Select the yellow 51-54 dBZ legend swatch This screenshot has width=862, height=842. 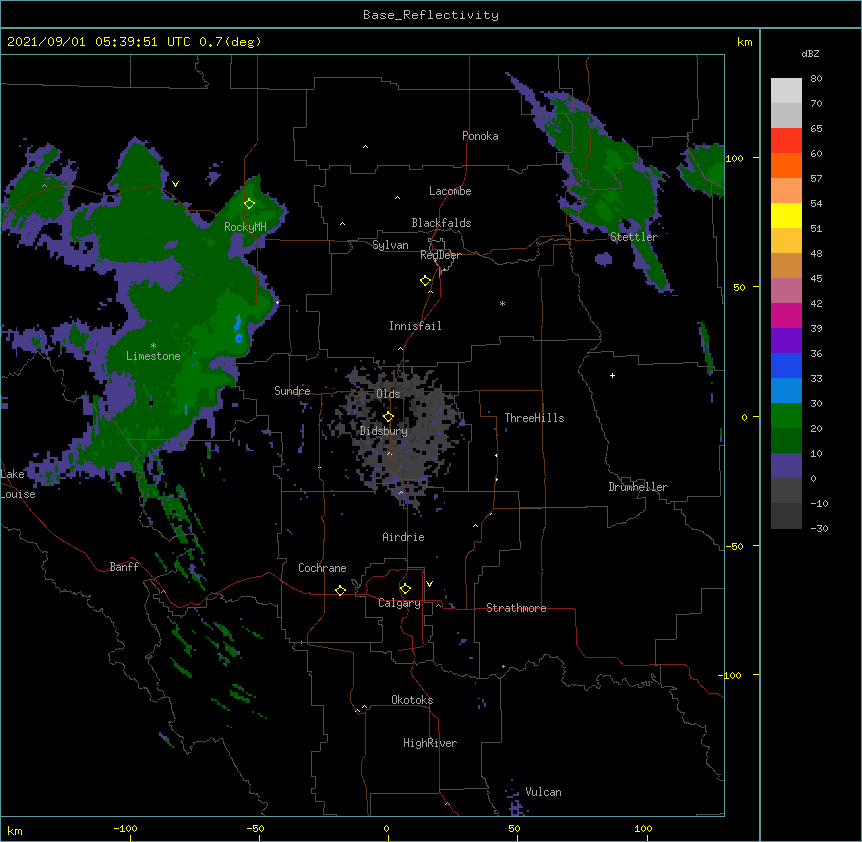pyautogui.click(x=786, y=215)
